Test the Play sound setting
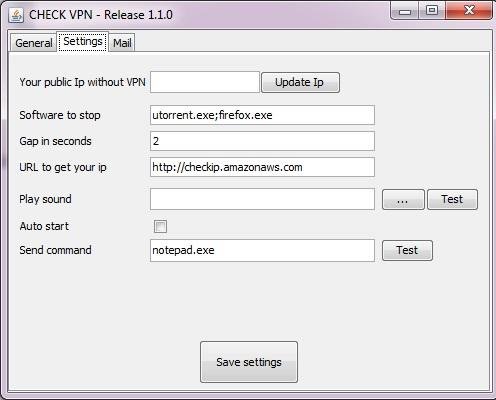 click(x=452, y=199)
